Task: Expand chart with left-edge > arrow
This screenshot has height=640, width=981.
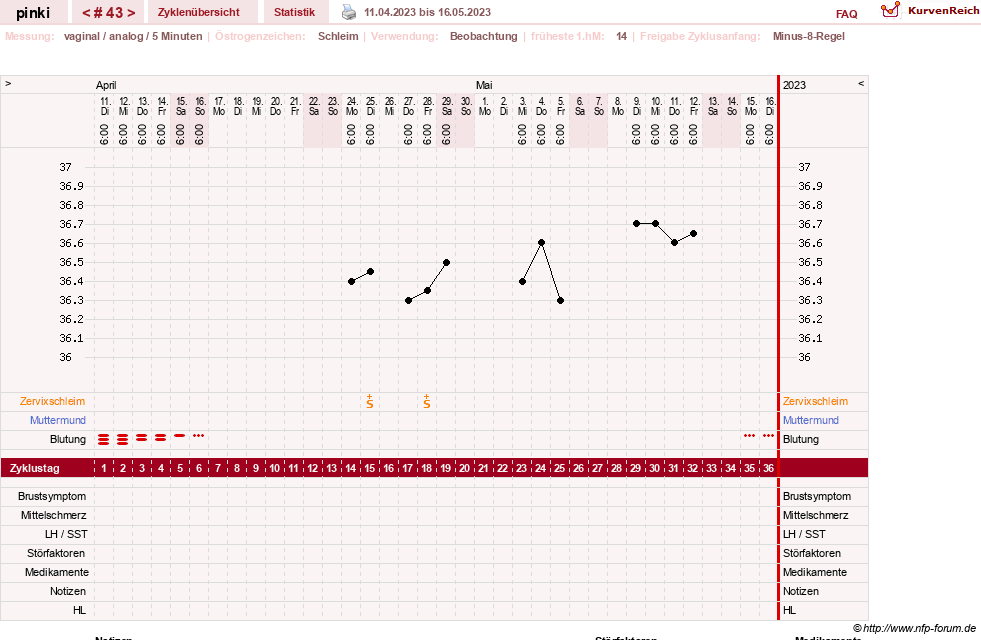Action: 8,83
